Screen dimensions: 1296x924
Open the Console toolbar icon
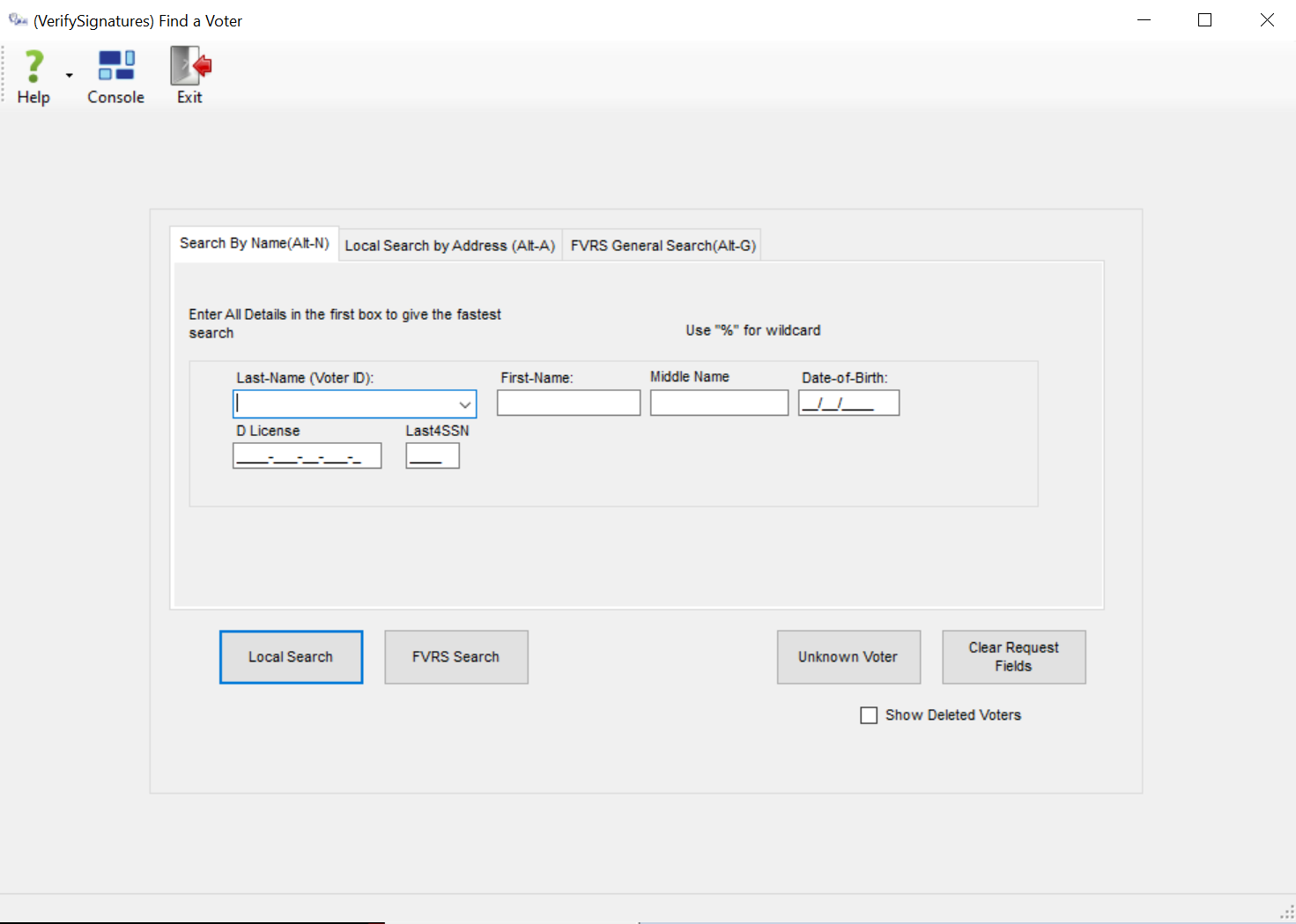pyautogui.click(x=115, y=68)
